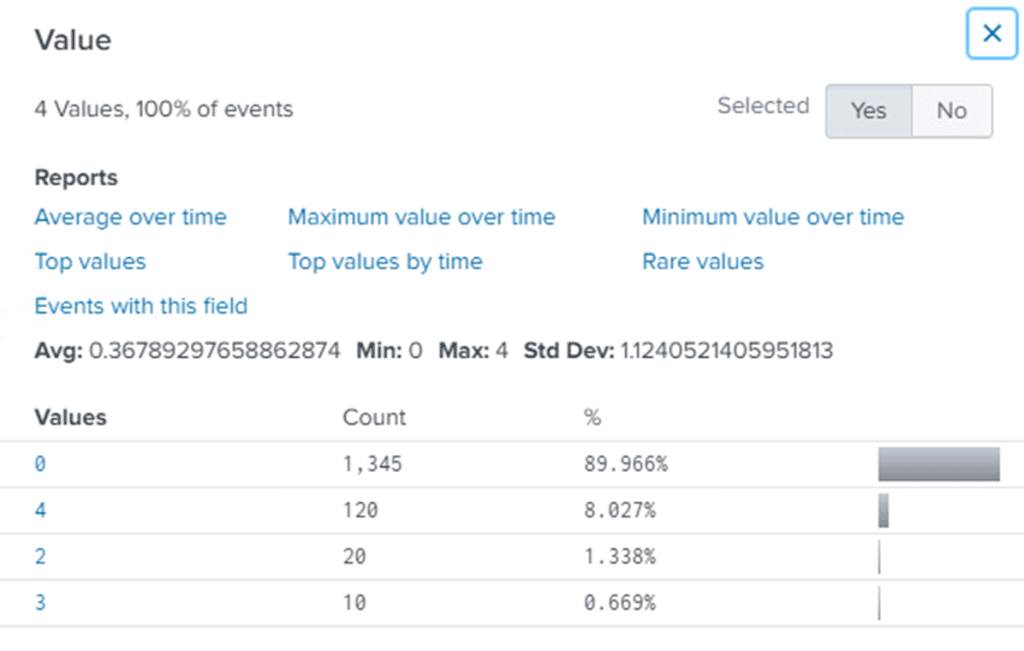This screenshot has height=651, width=1024.
Task: Select value 0 from the values list
Action: [x=39, y=464]
